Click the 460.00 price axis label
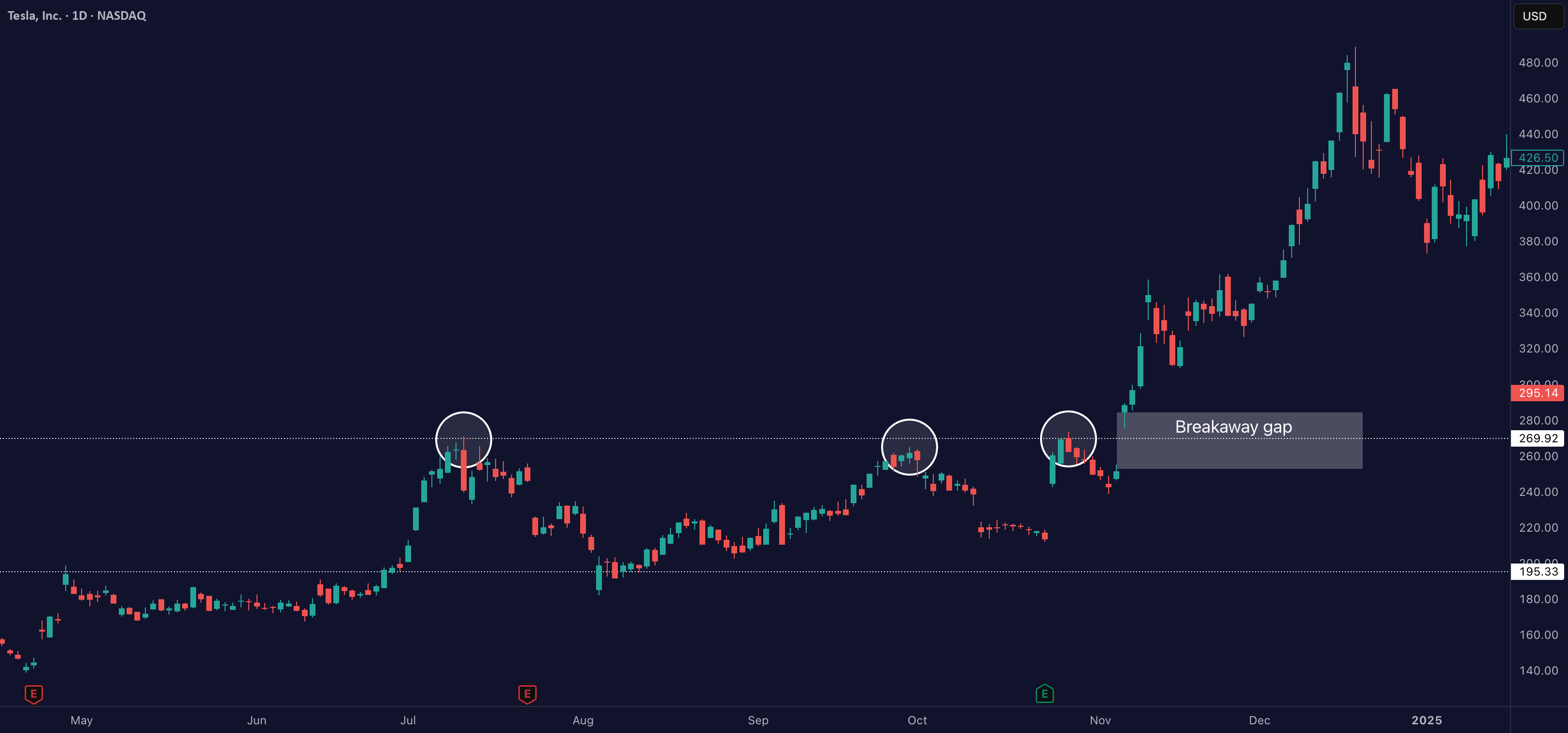Screen dimensions: 1568x733 pyautogui.click(x=1538, y=99)
